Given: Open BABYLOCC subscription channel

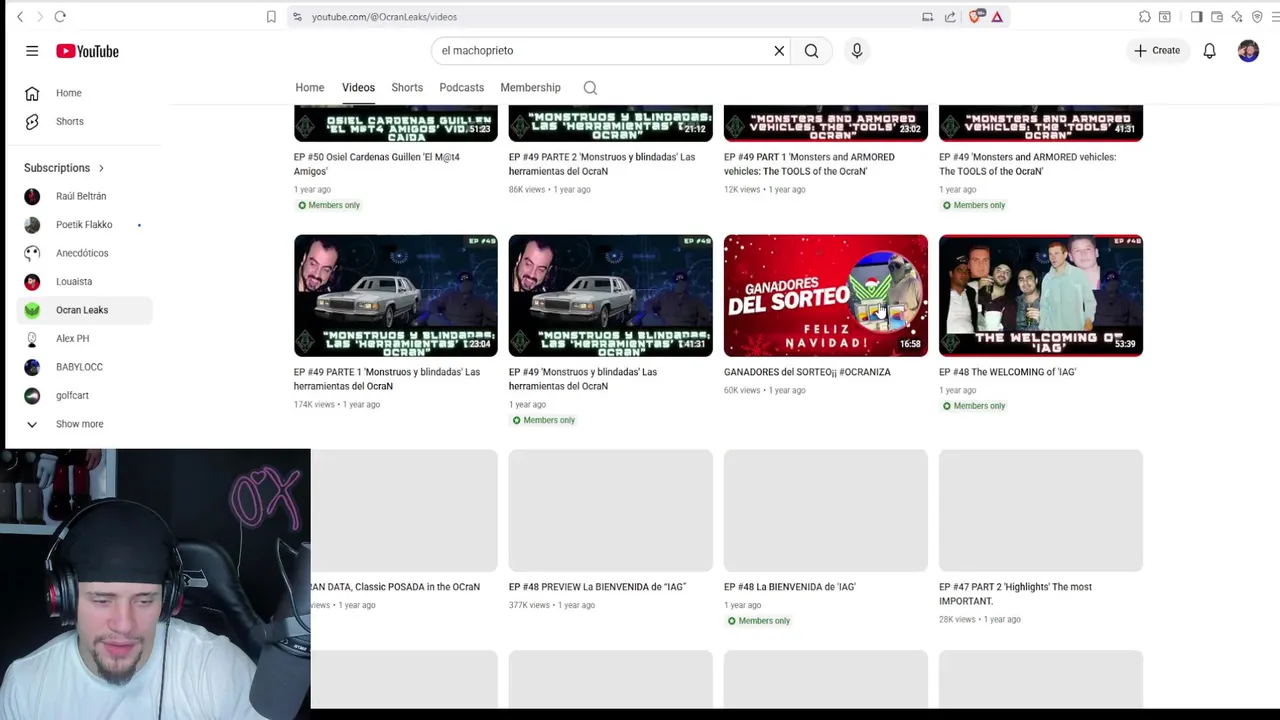Looking at the screenshot, I should (x=85, y=368).
